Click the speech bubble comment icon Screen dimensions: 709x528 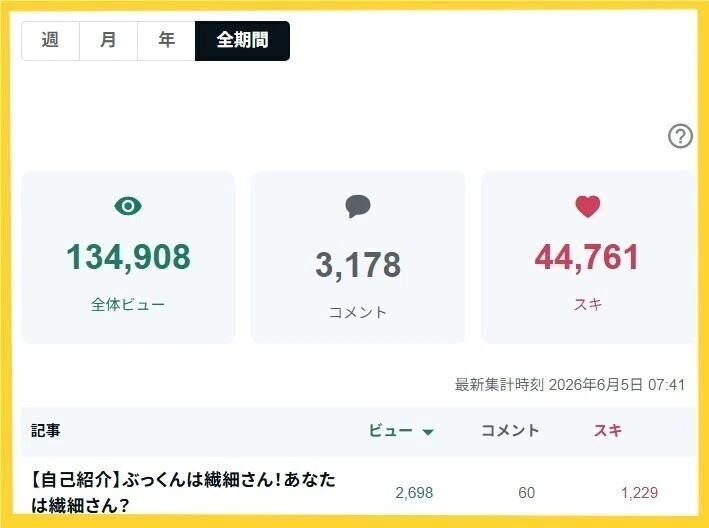click(358, 206)
